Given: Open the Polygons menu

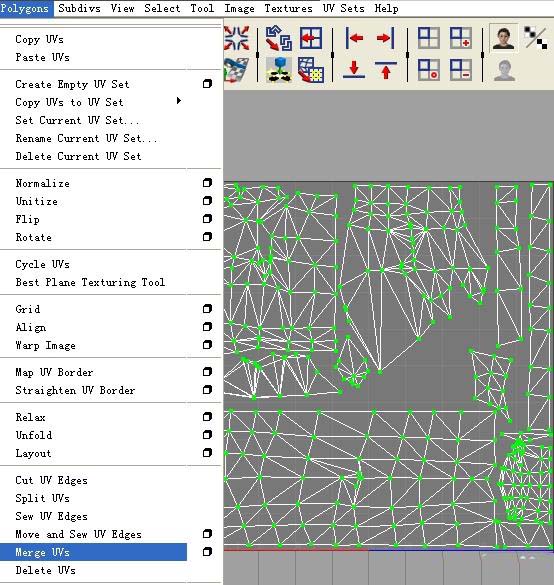Looking at the screenshot, I should pos(25,8).
